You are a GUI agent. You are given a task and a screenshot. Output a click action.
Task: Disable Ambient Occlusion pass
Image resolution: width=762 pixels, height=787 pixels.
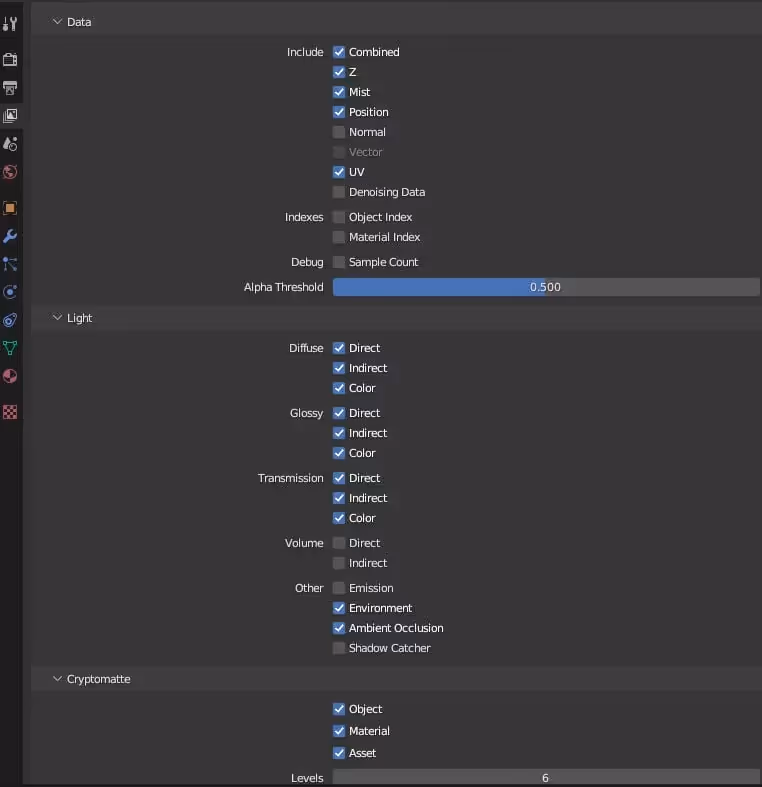[339, 628]
